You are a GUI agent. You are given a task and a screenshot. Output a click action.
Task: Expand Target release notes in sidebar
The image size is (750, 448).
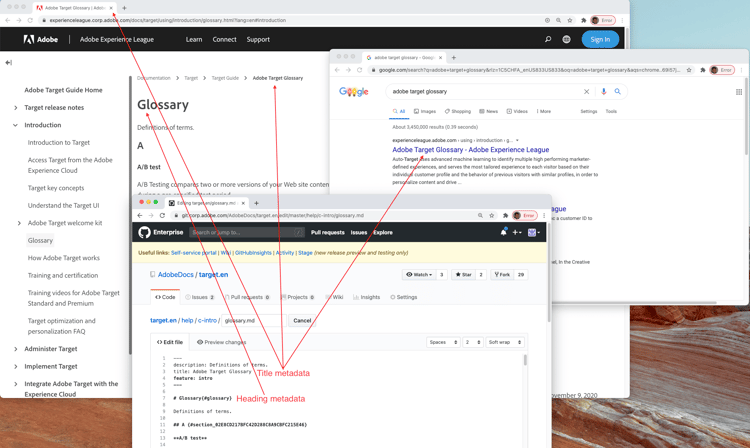tap(16, 108)
